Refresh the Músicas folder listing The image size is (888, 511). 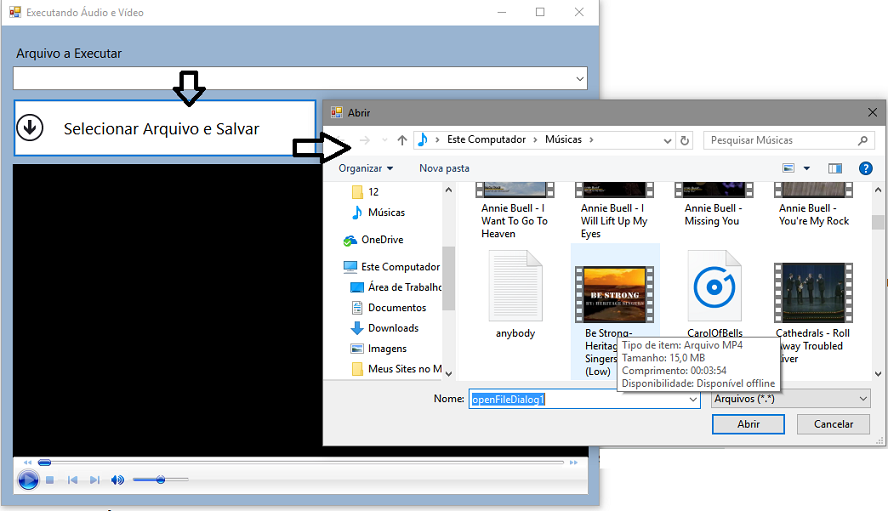[685, 140]
